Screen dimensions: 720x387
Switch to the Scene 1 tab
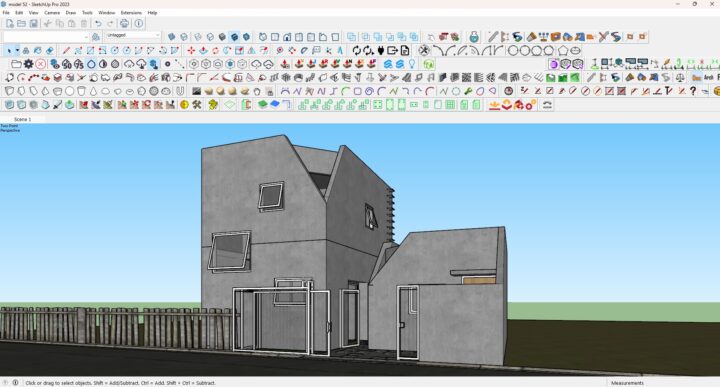click(22, 119)
